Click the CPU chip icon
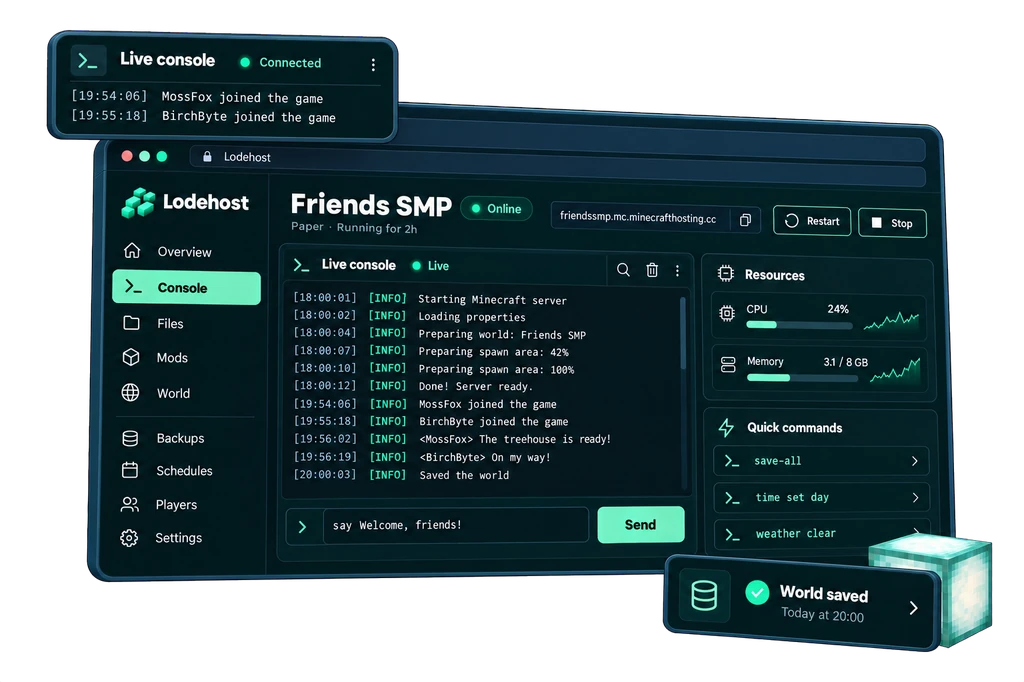1024x682 pixels. (727, 314)
